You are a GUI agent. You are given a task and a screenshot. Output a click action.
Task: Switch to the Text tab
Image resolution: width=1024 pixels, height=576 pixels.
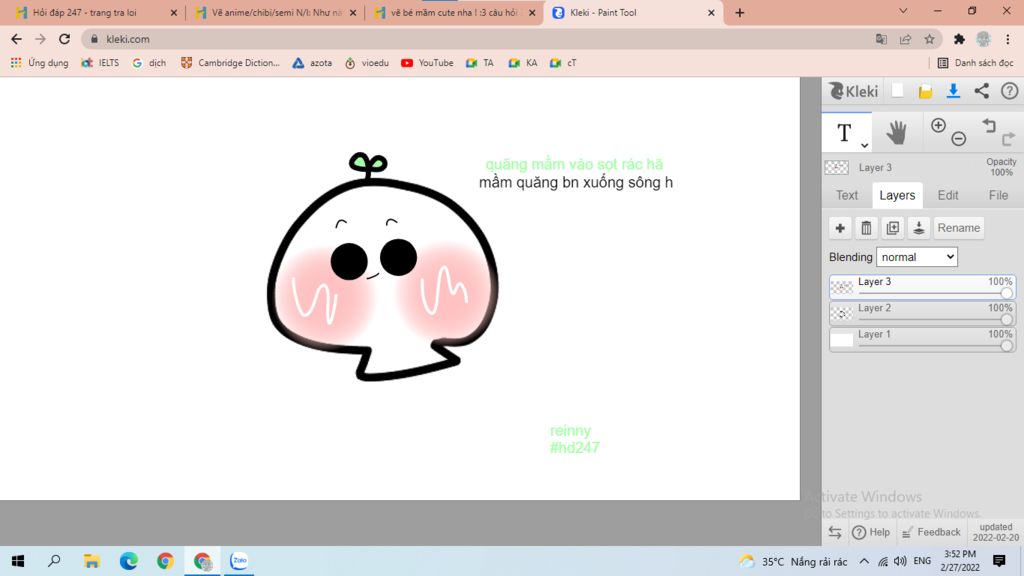click(847, 195)
